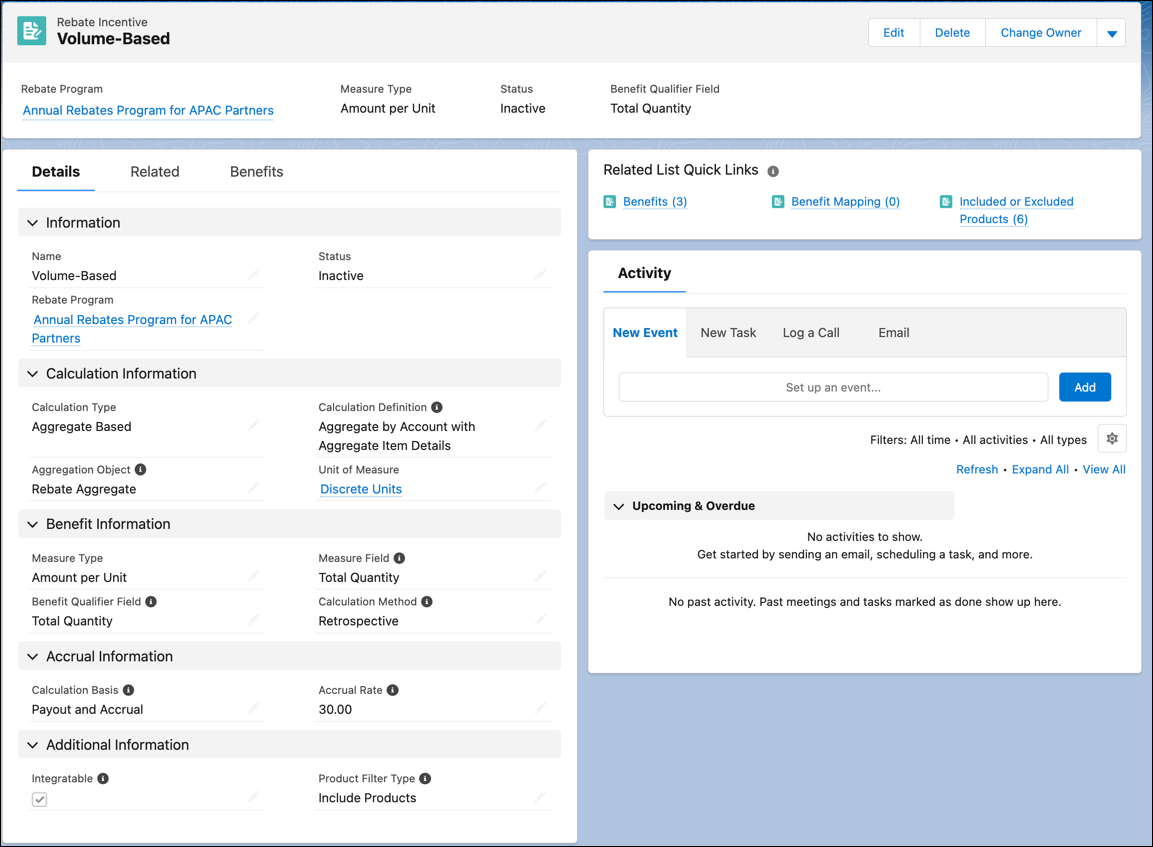This screenshot has height=847, width=1153.
Task: Edit the Accrual Rate pencil icon
Action: [x=540, y=709]
